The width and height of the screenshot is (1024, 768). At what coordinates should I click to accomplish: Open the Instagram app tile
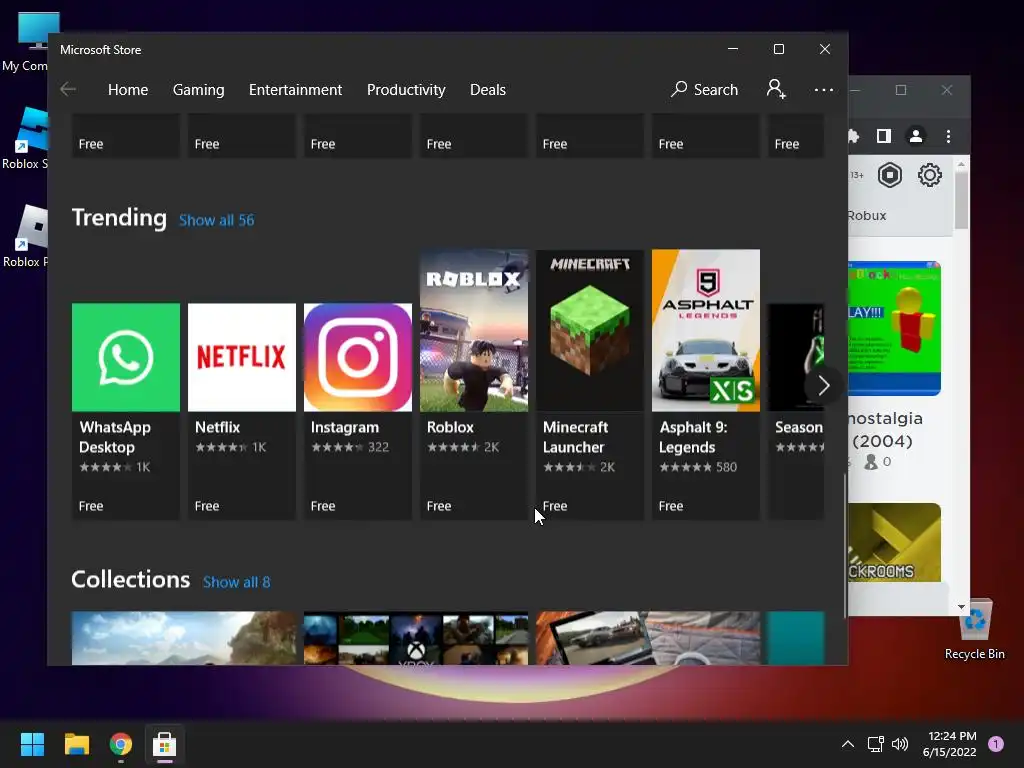(358, 411)
